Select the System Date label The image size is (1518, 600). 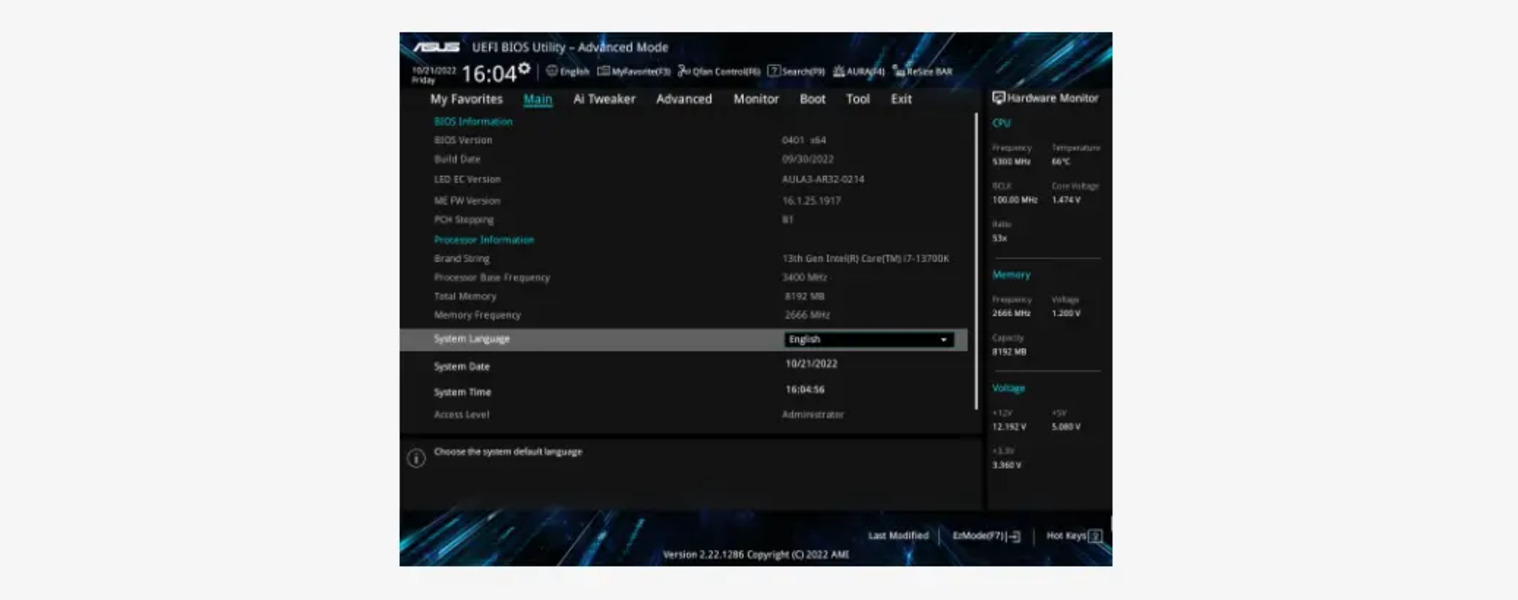tap(462, 367)
